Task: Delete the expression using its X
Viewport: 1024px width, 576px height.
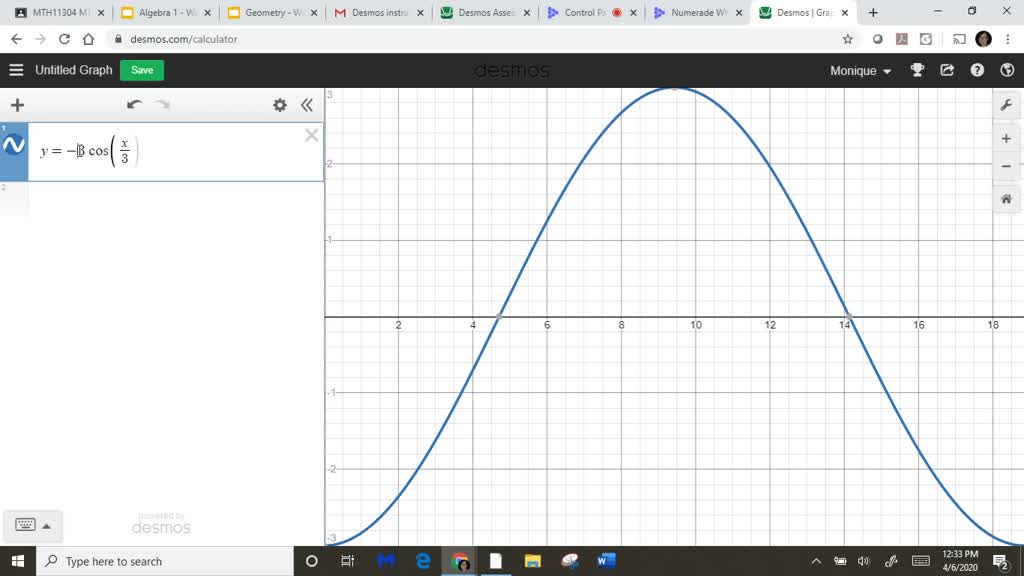Action: [311, 135]
